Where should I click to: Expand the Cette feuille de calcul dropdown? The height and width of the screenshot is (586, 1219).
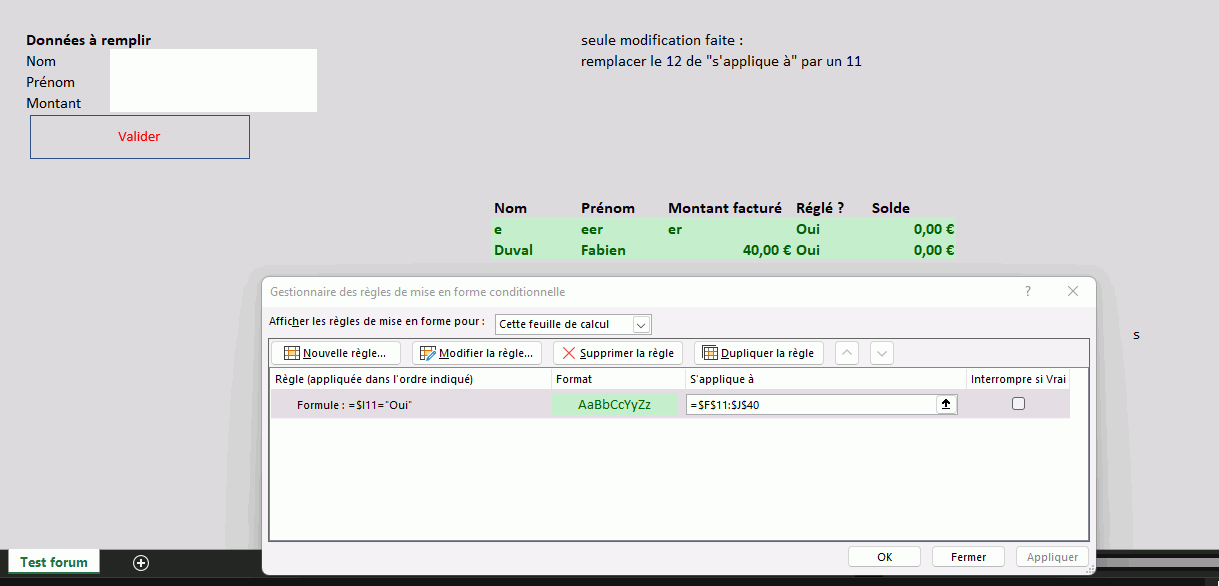(640, 324)
